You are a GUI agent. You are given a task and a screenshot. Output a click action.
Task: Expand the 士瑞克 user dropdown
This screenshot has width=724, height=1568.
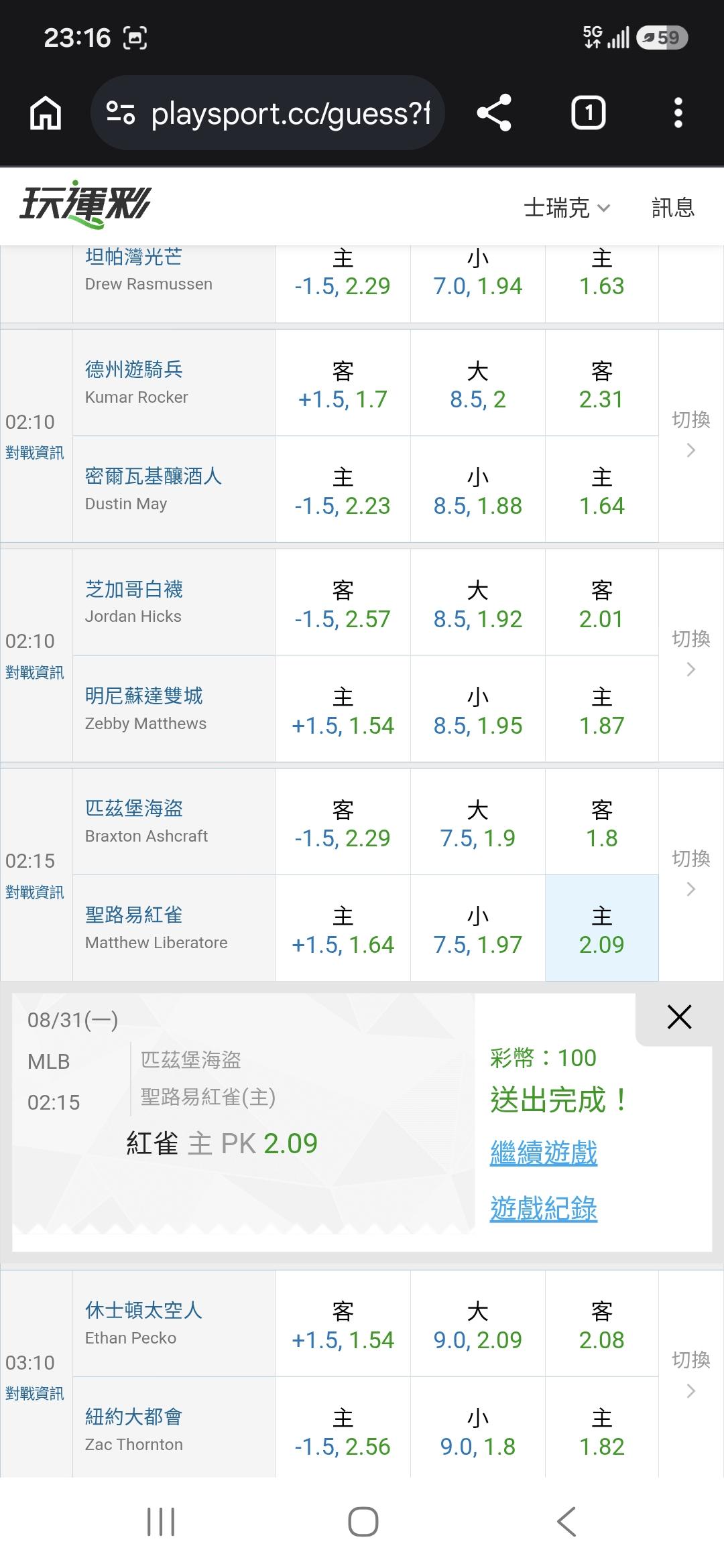567,208
